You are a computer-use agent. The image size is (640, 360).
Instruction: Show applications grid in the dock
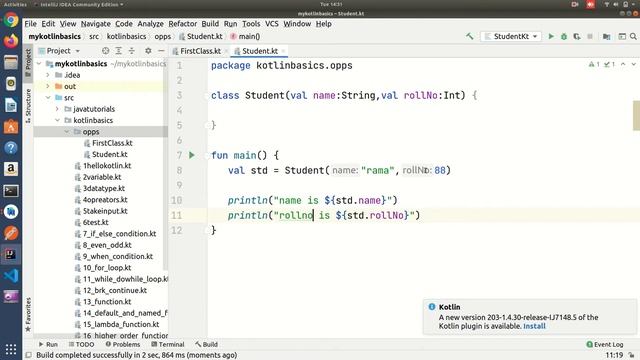point(11,349)
